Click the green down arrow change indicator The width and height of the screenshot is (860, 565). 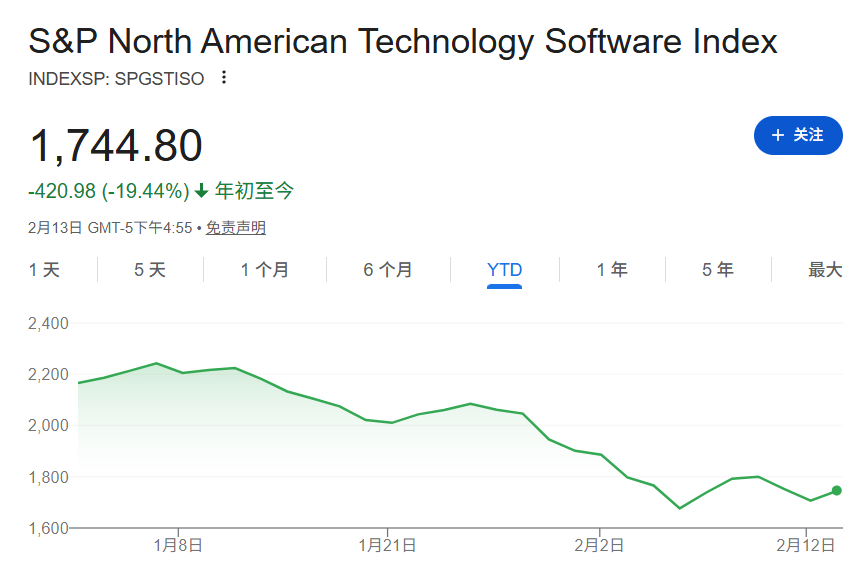(x=201, y=191)
